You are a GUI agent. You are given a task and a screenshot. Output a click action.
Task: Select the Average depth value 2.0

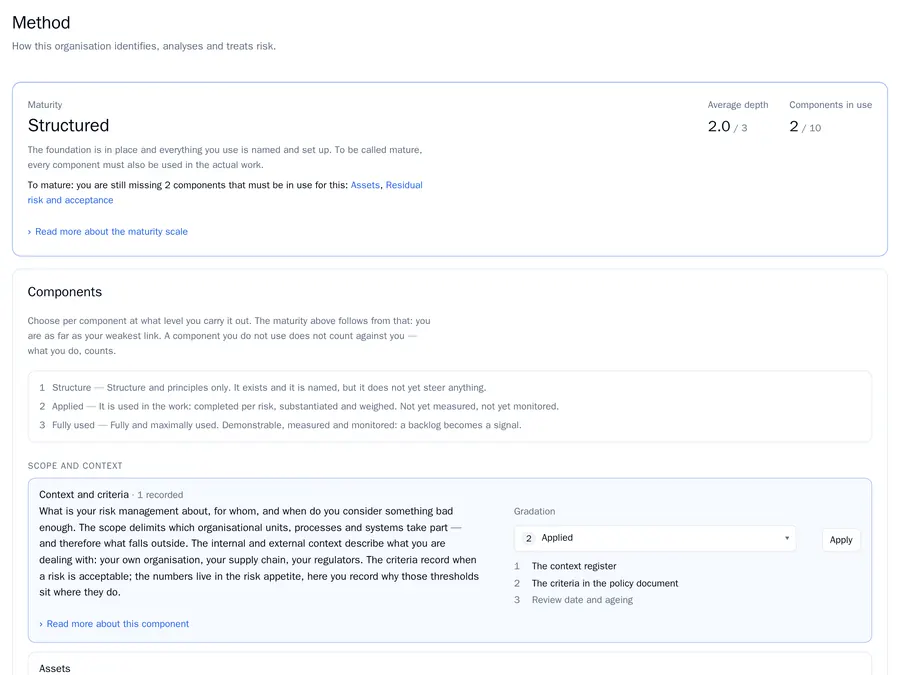pos(719,126)
